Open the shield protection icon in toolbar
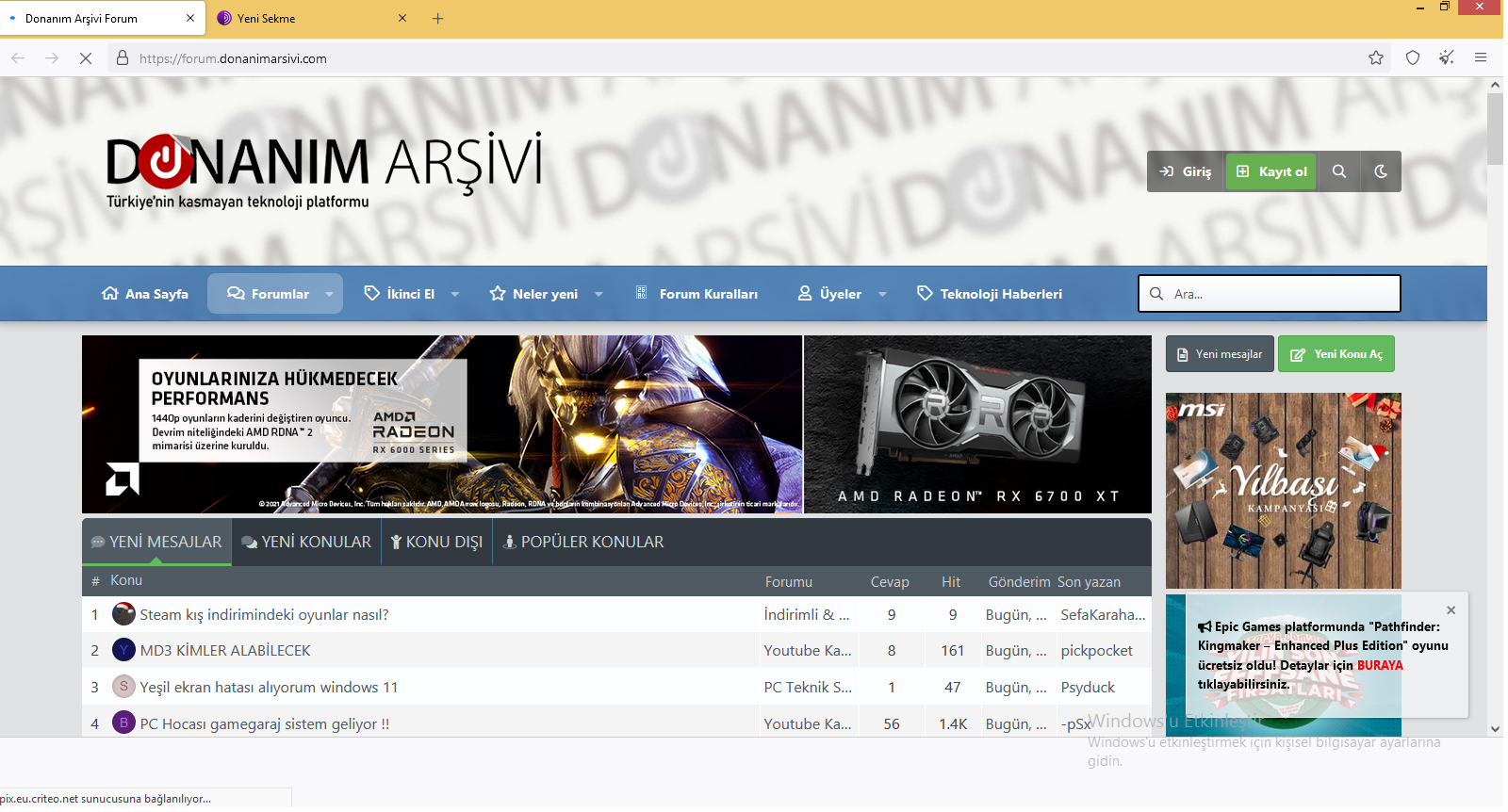 pos(1413,58)
